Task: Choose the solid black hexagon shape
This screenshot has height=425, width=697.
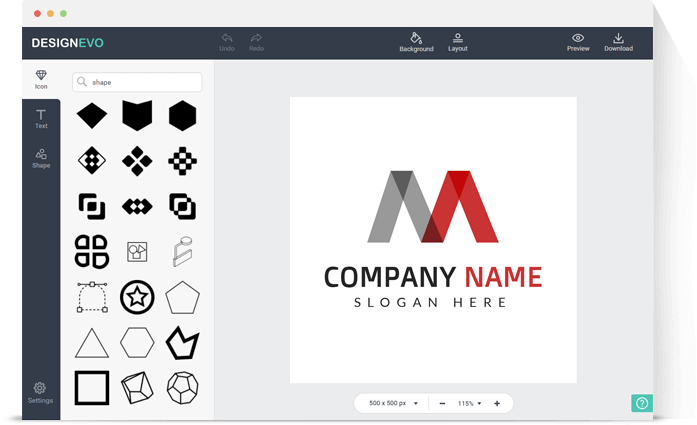Action: pos(182,116)
